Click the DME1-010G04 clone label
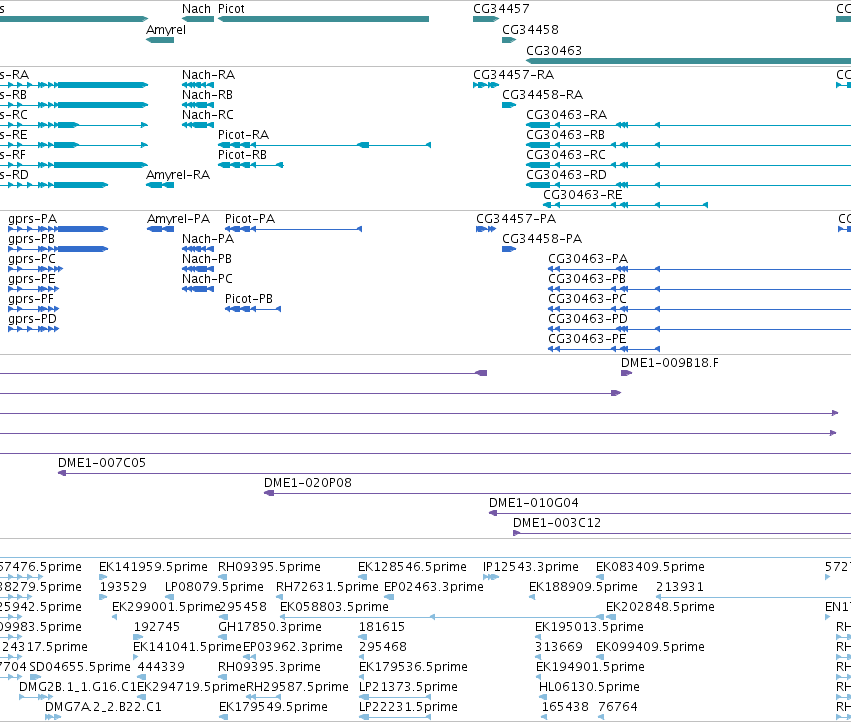Screen dimensions: 851x722 [x=534, y=503]
